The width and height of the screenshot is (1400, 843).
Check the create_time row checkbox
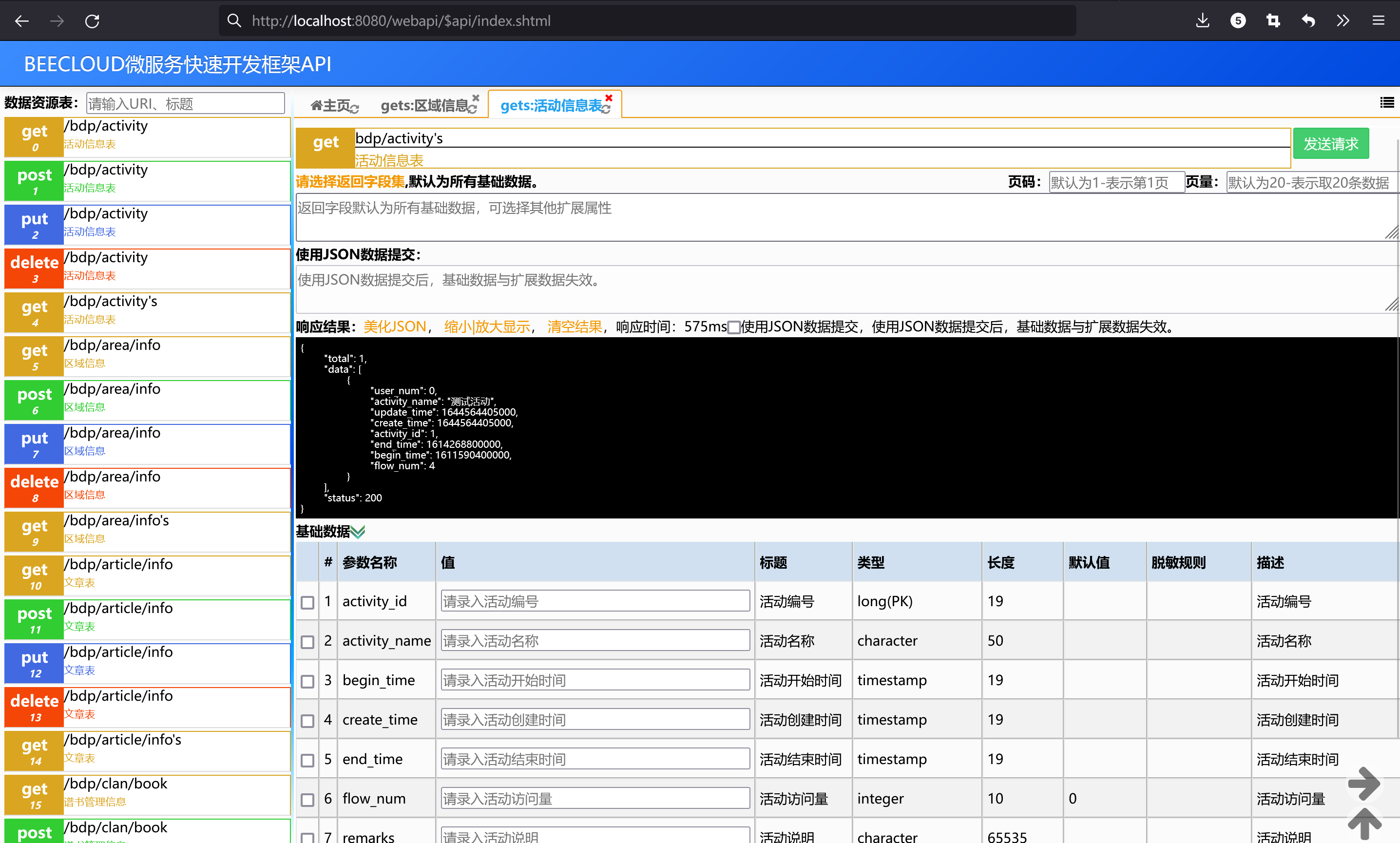(307, 721)
